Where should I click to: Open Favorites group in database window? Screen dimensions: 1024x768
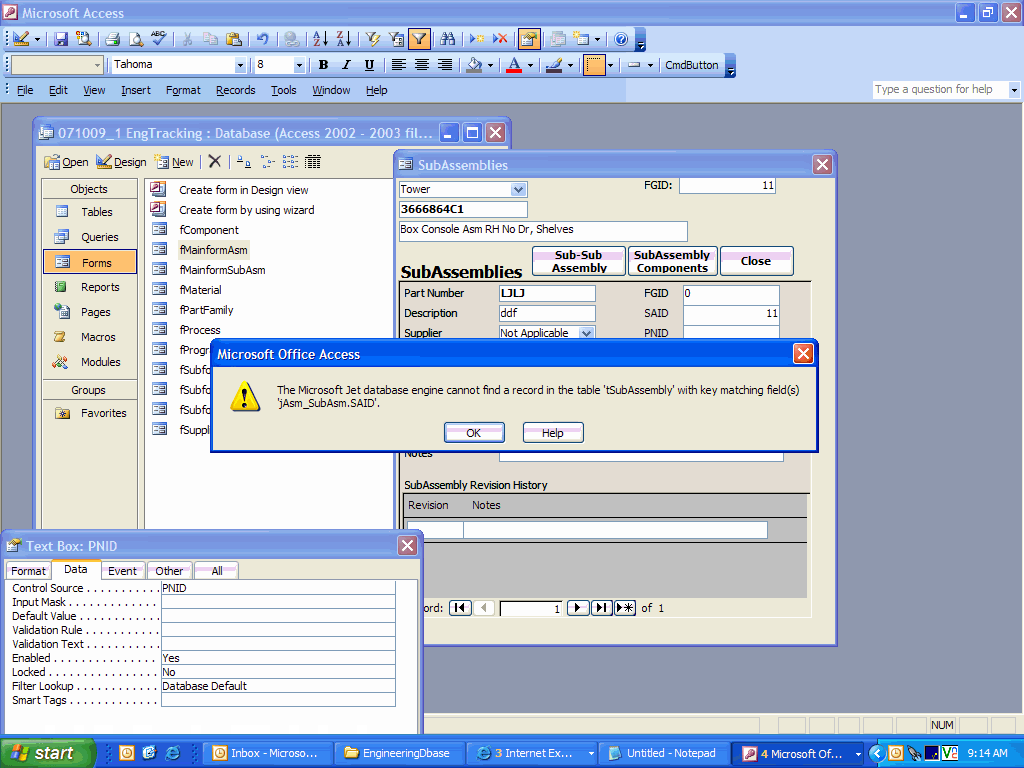click(x=89, y=413)
